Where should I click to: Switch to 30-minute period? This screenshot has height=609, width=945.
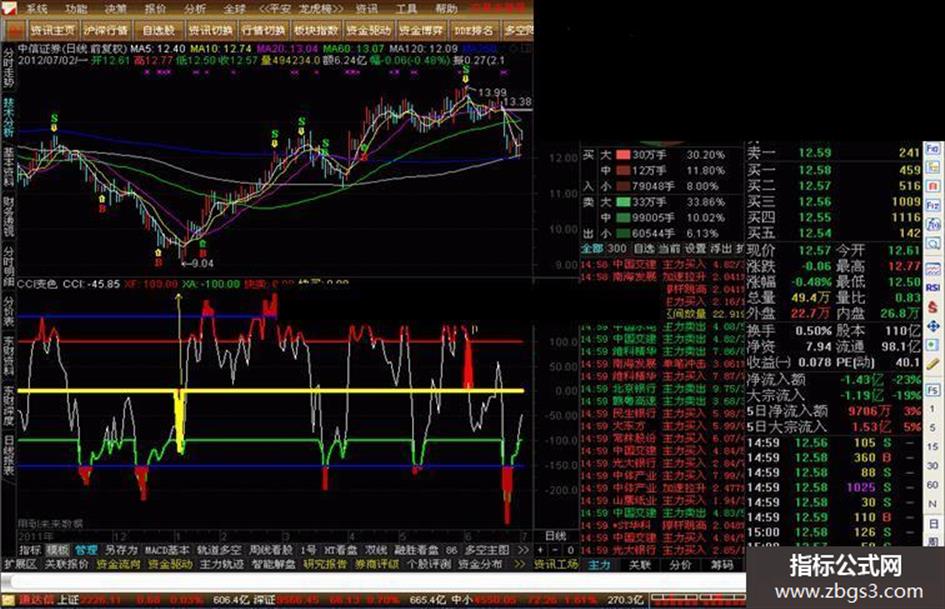pyautogui.click(x=933, y=465)
